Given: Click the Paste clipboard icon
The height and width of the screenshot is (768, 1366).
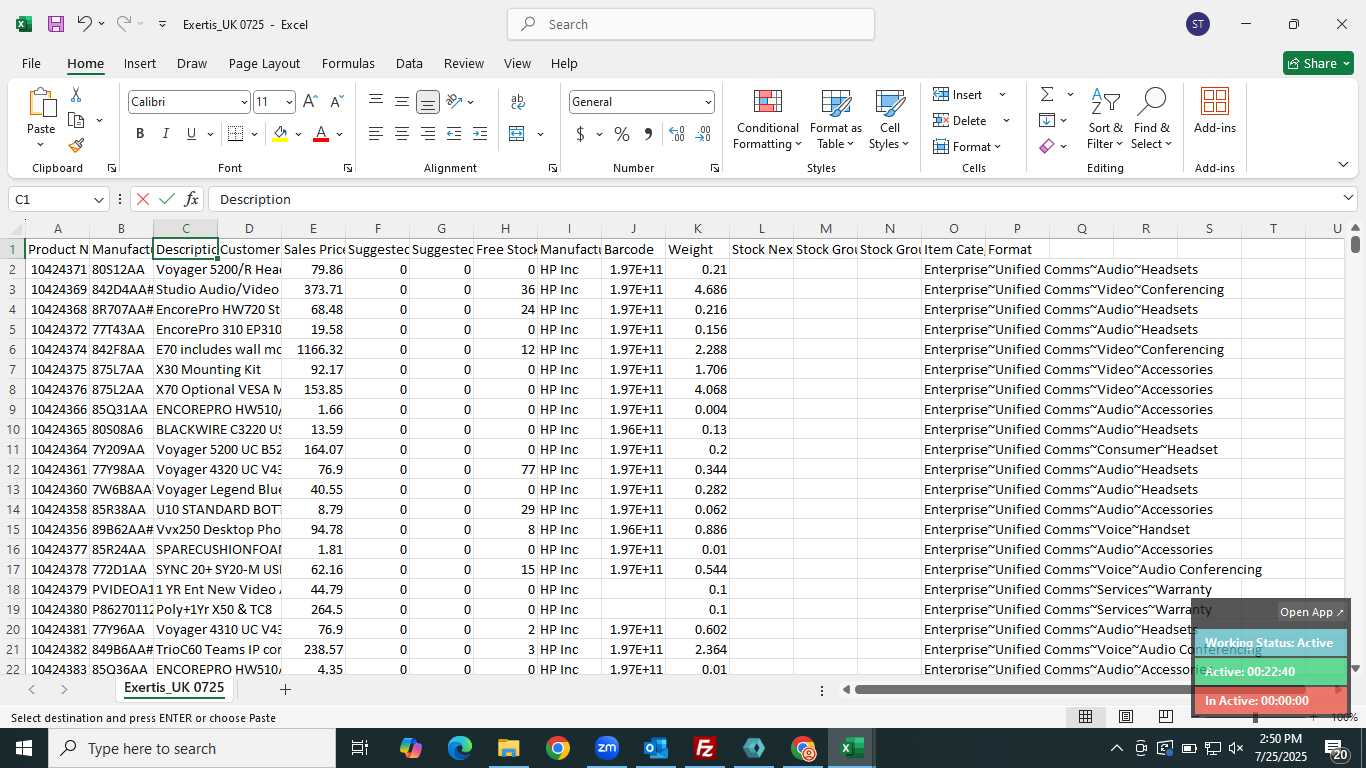Looking at the screenshot, I should pyautogui.click(x=41, y=103).
